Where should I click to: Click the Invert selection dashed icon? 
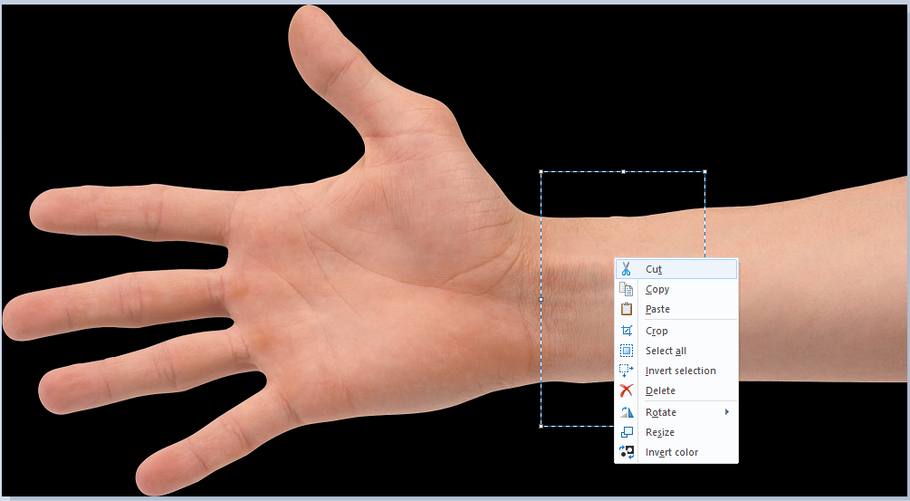[x=626, y=370]
